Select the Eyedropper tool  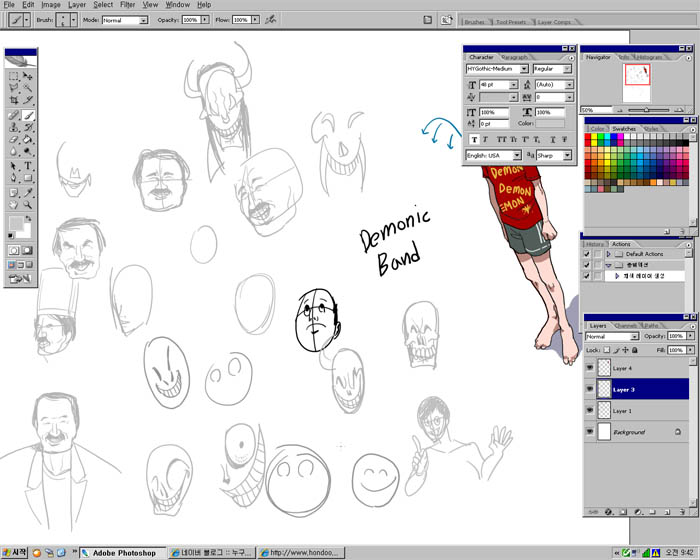[x=28, y=193]
